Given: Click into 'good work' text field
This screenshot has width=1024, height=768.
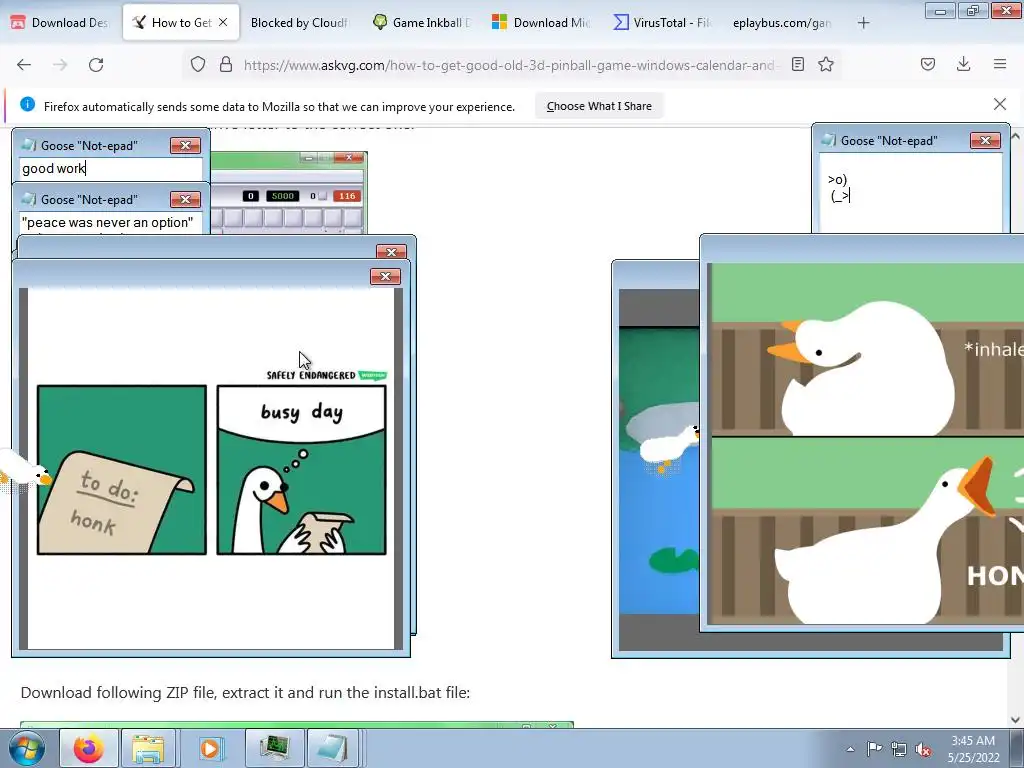Looking at the screenshot, I should tap(110, 168).
